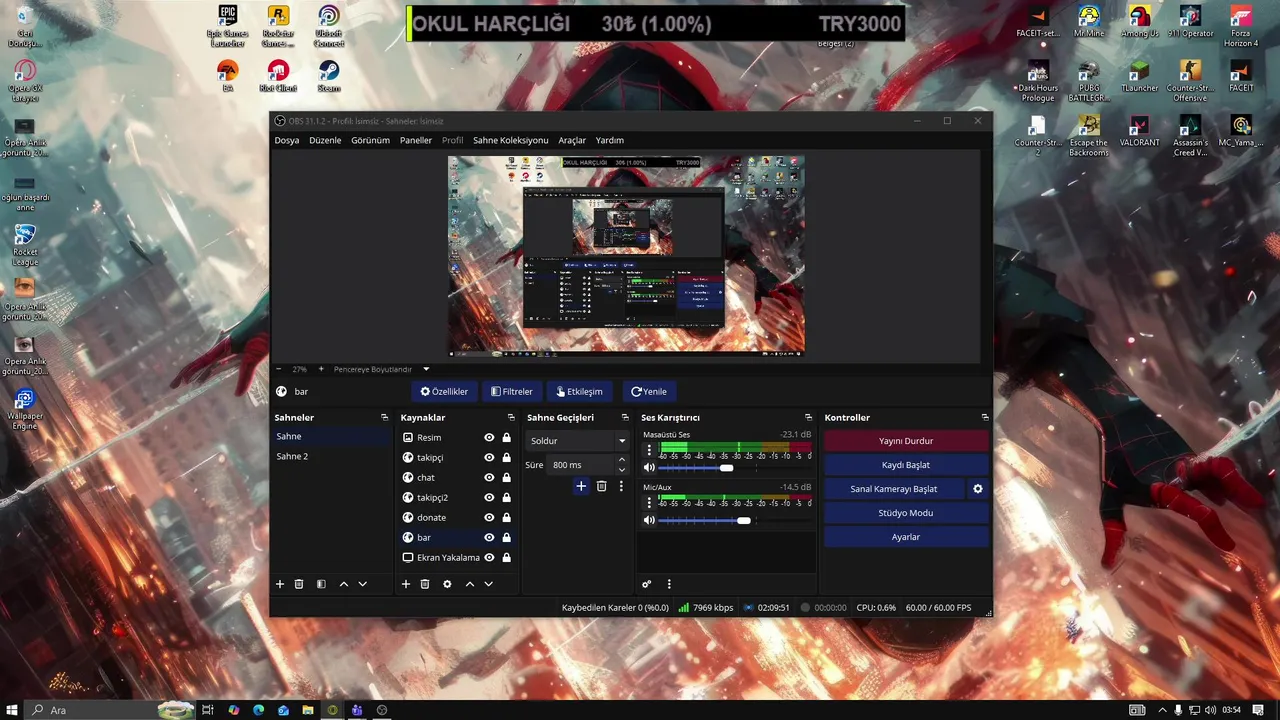Click the Etkileşim button
The height and width of the screenshot is (720, 1280).
click(x=579, y=392)
